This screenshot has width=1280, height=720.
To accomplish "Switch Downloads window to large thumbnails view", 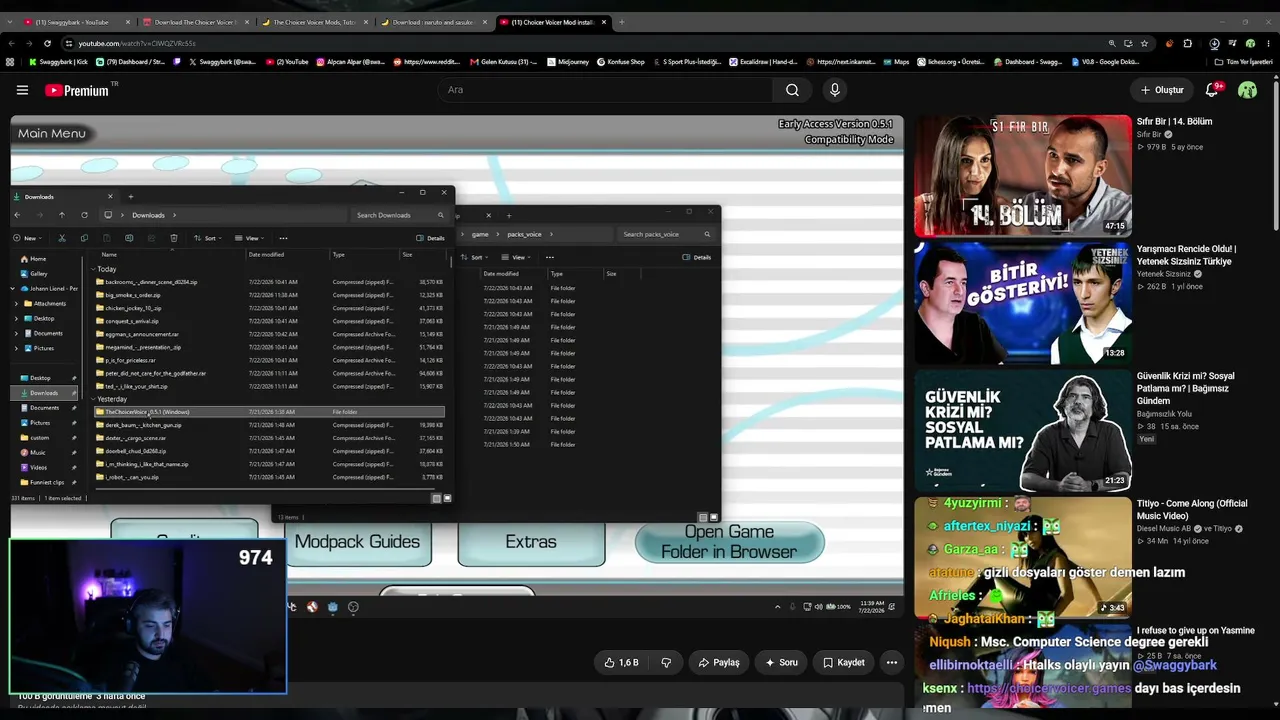I will click(x=447, y=498).
